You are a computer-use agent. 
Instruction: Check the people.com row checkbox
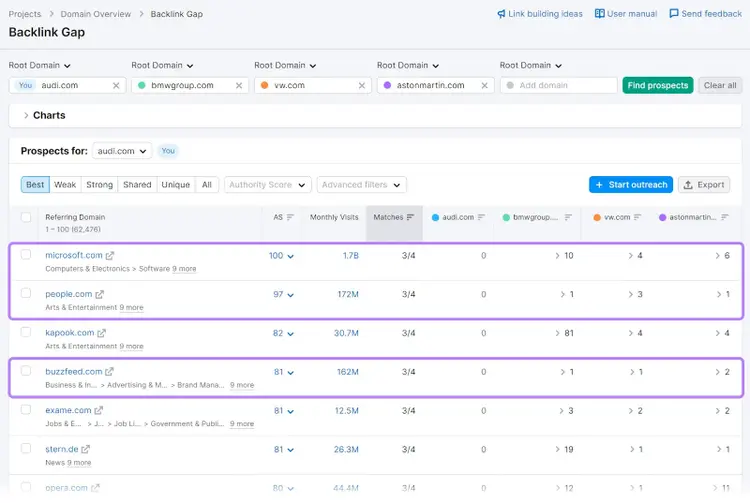click(x=26, y=294)
